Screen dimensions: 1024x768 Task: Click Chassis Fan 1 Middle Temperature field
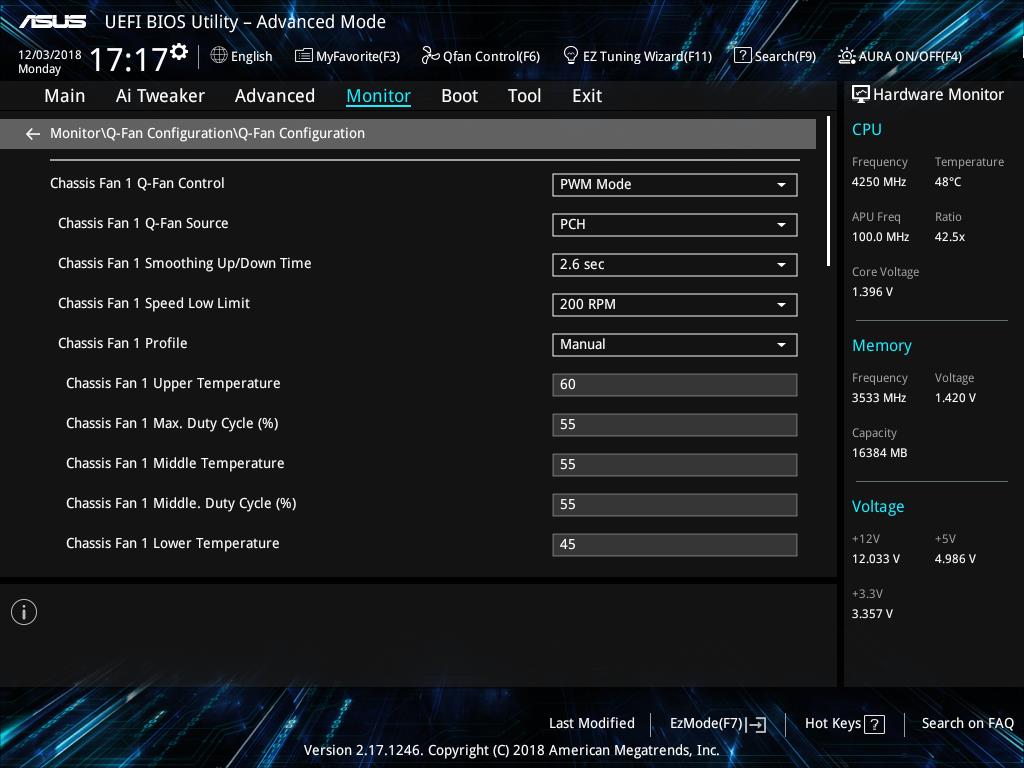point(675,464)
